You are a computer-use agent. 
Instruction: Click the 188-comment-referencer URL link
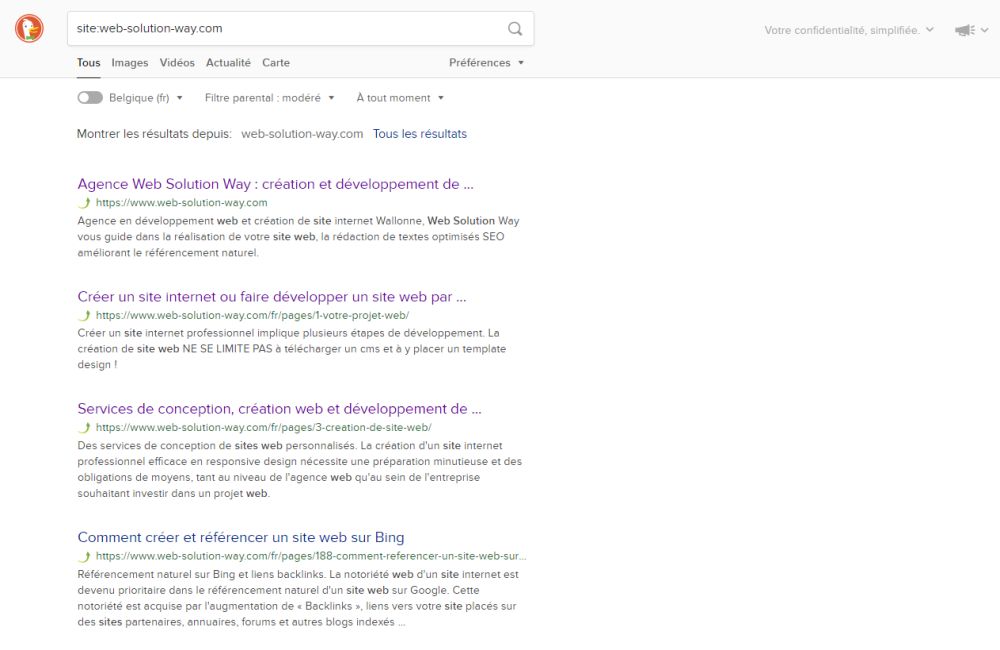pyautogui.click(x=311, y=556)
